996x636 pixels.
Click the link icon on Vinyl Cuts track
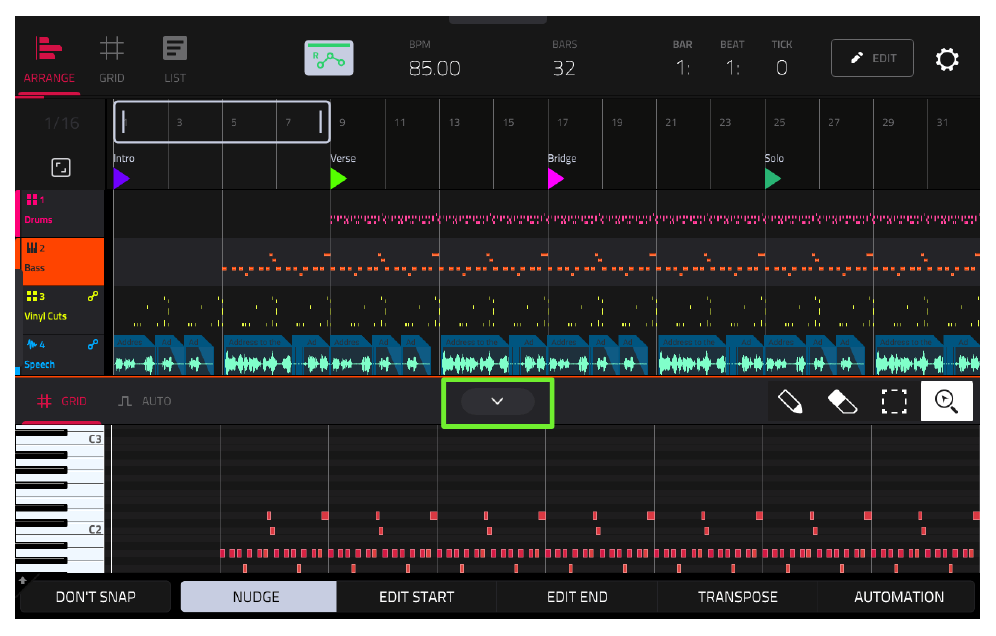click(x=93, y=296)
